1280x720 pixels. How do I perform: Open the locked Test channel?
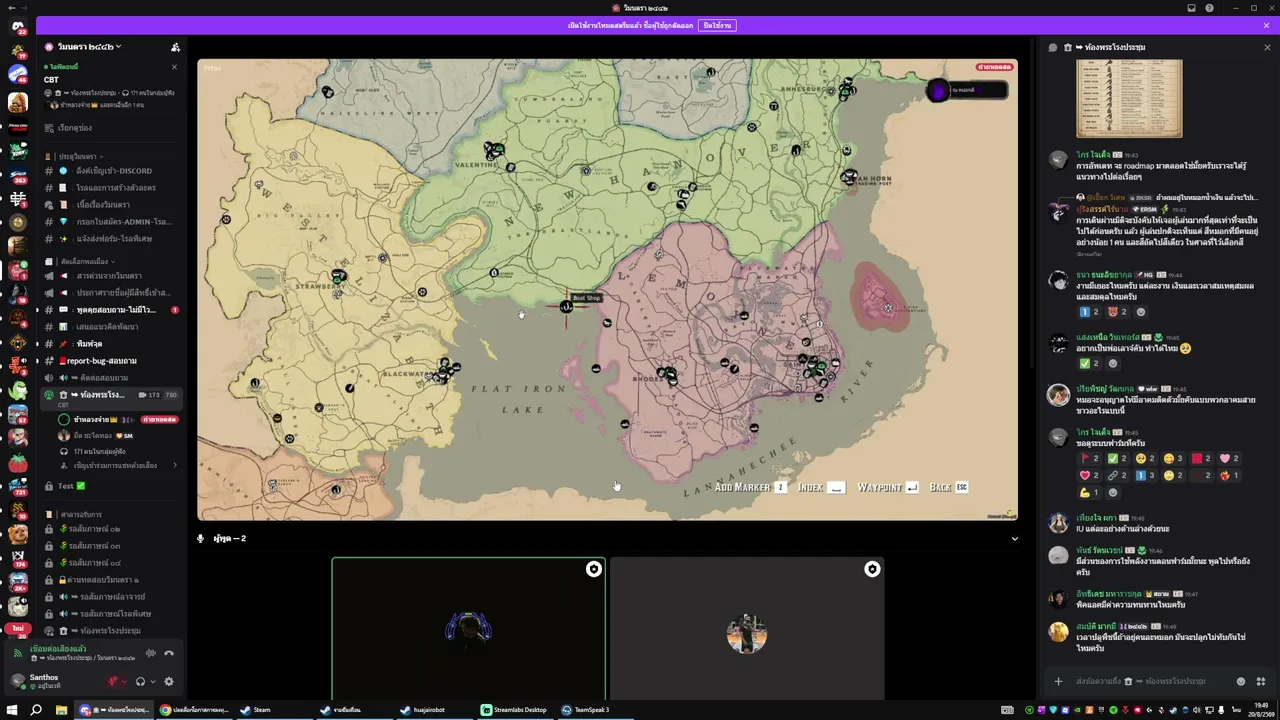111,486
